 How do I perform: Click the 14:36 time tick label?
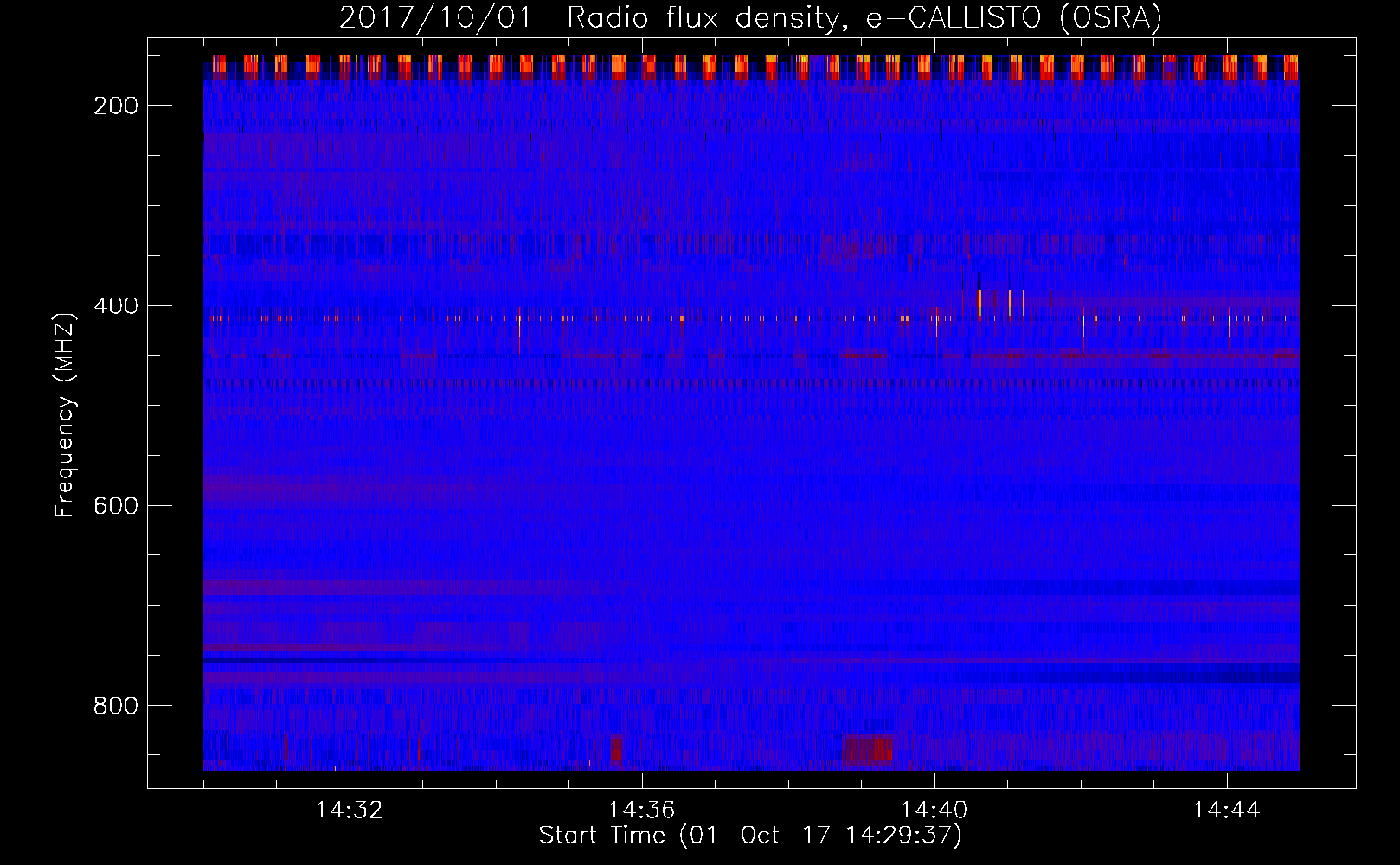tap(642, 810)
